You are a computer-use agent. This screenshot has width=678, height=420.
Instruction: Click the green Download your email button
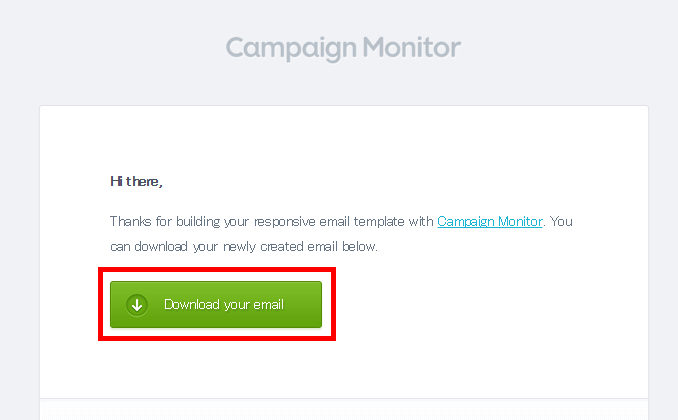216,304
